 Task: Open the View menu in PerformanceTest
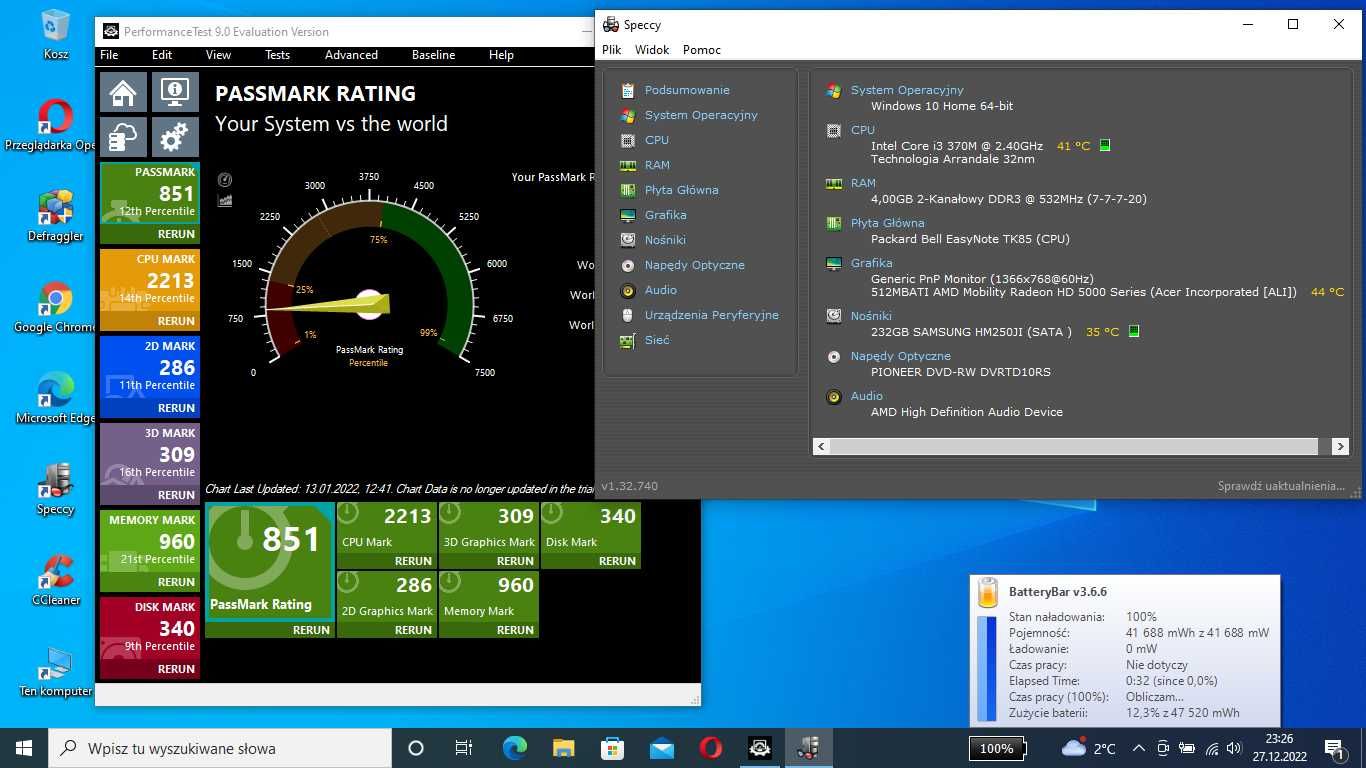pos(218,55)
